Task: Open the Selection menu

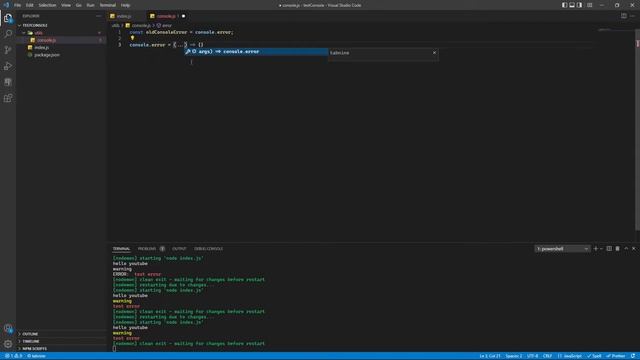Action: [47, 5]
